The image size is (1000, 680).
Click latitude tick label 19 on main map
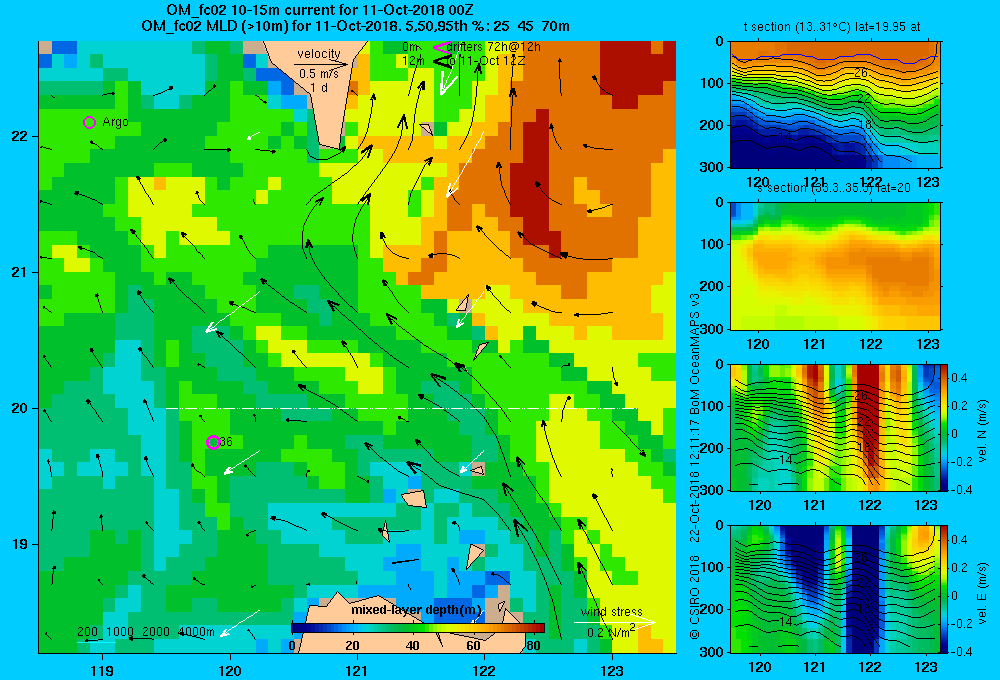[20, 544]
